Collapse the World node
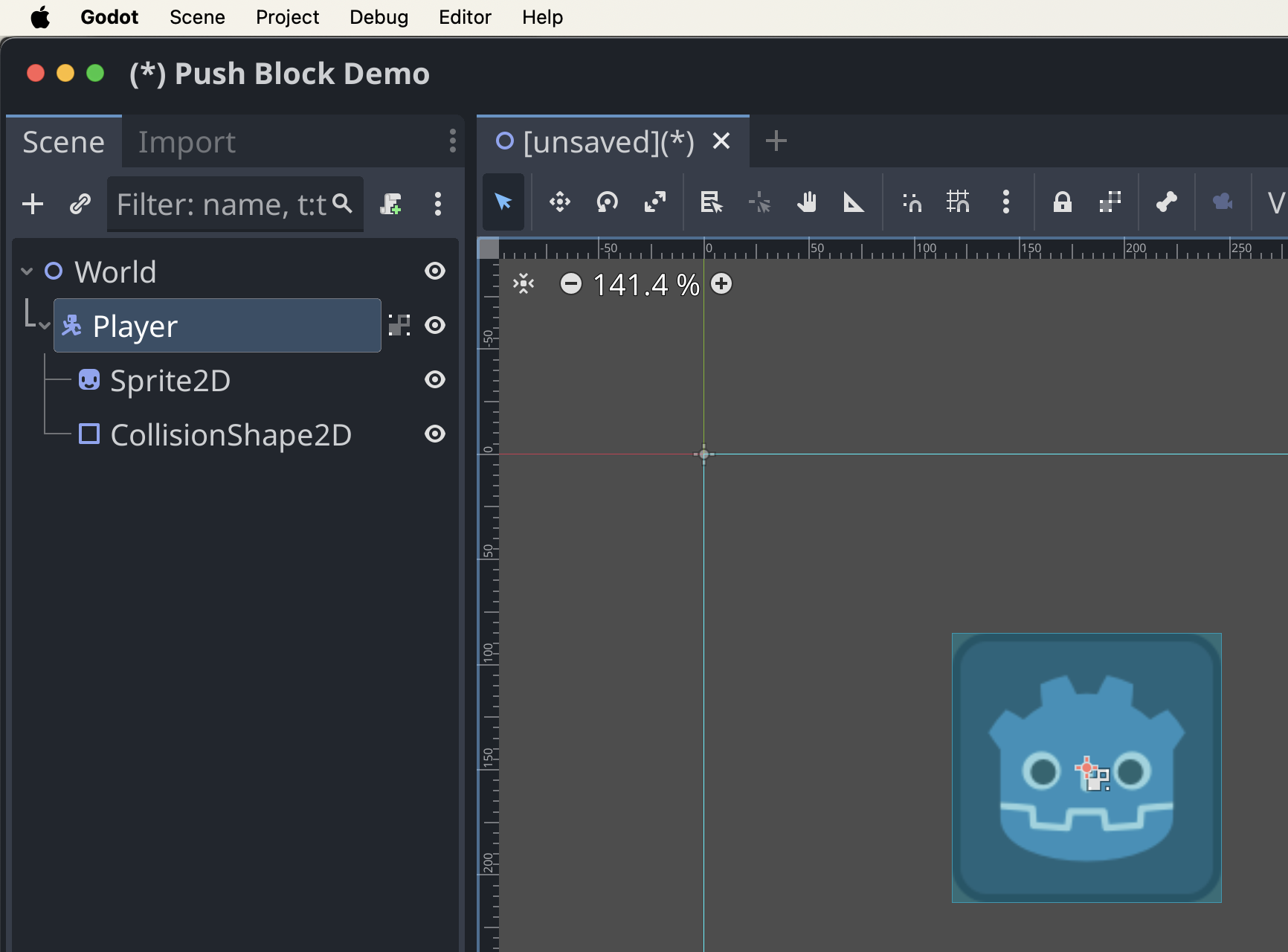Image resolution: width=1288 pixels, height=952 pixels. click(x=27, y=271)
